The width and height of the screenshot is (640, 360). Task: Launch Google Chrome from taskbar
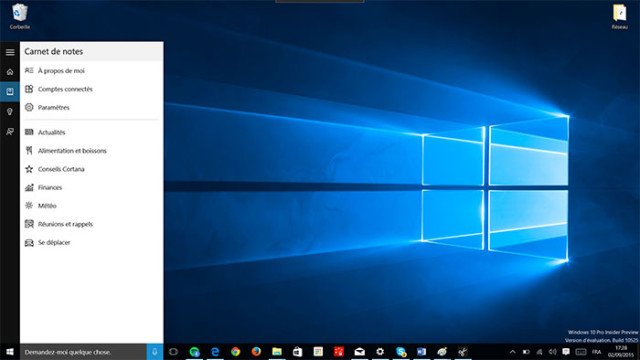point(236,352)
